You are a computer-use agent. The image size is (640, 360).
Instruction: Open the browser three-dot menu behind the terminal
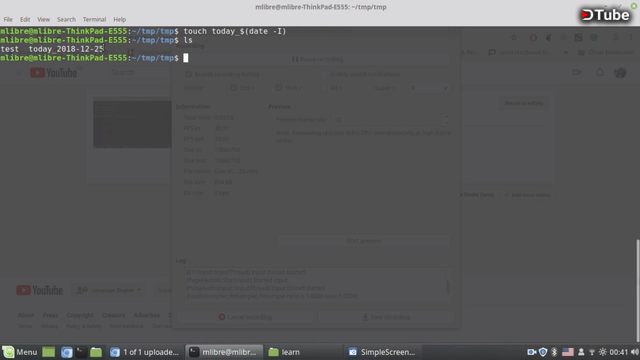pos(631,38)
